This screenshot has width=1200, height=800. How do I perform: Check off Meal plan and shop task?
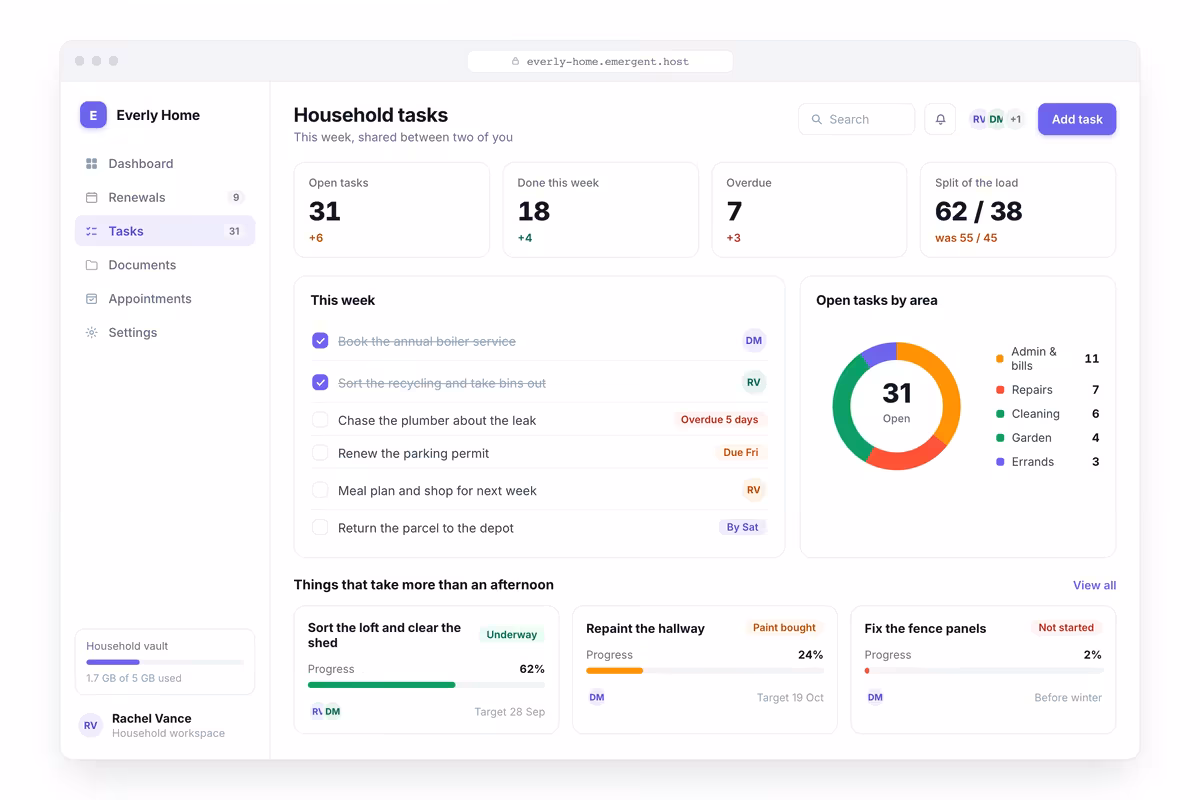(320, 490)
